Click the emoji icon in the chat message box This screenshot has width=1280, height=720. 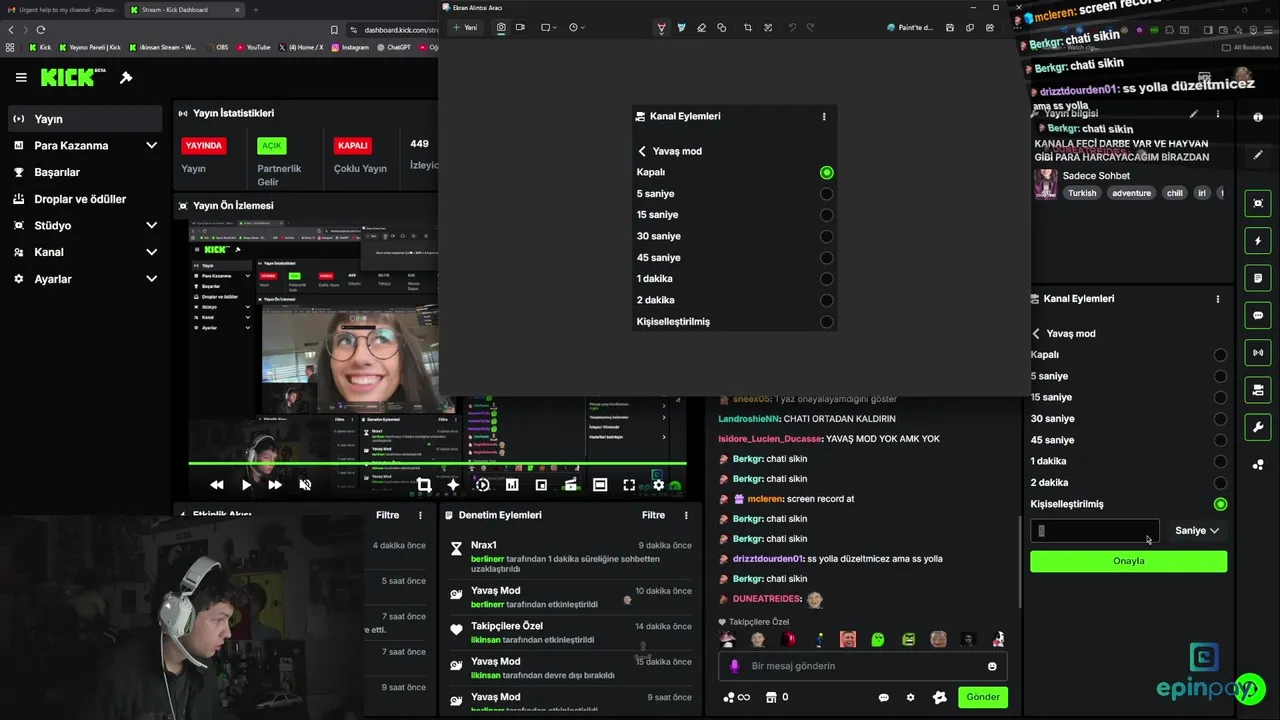992,666
